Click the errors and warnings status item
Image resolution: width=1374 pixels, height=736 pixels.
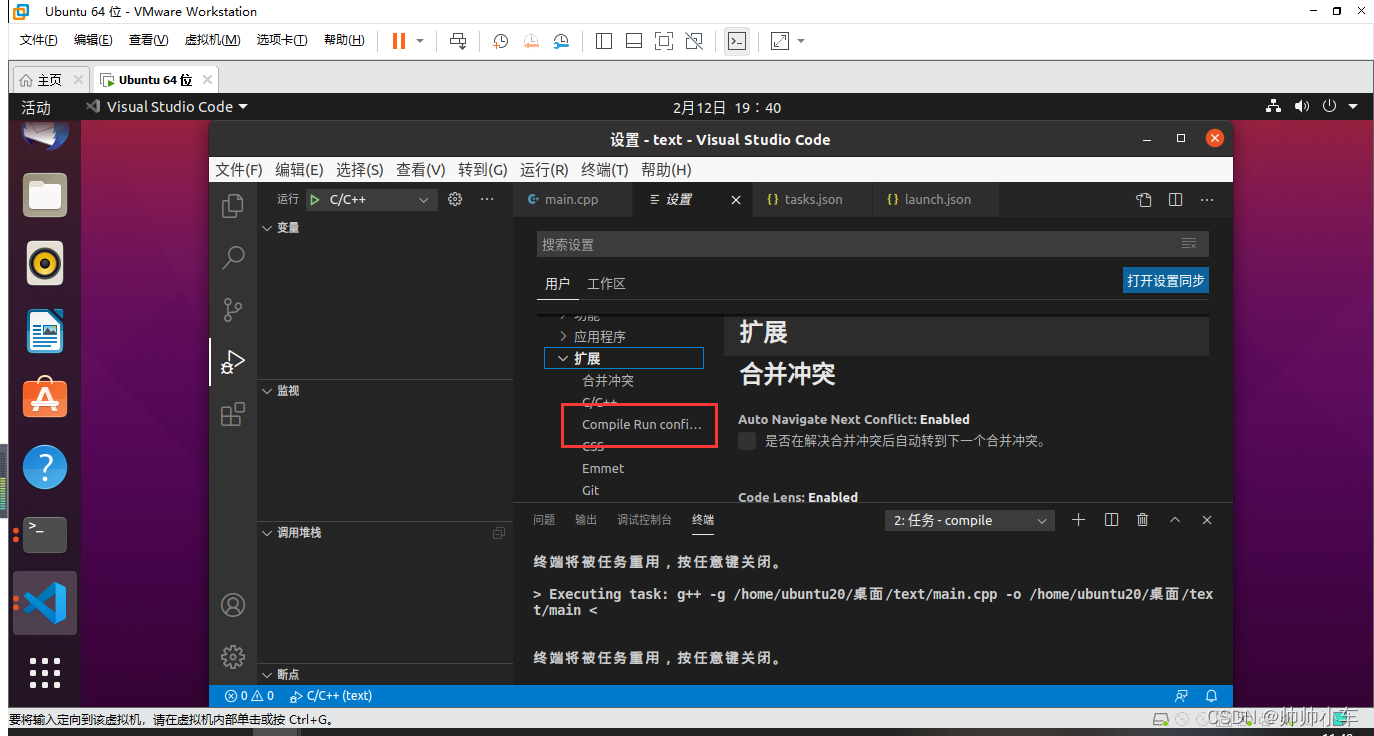249,695
